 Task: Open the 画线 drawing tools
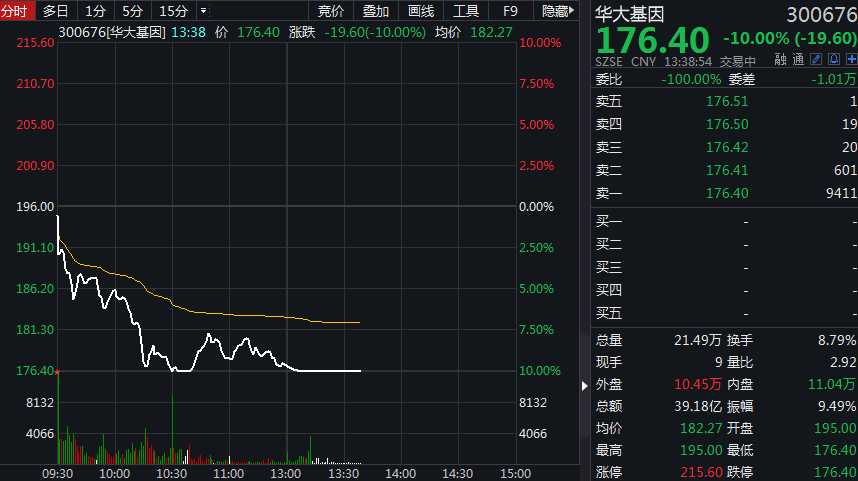(421, 11)
